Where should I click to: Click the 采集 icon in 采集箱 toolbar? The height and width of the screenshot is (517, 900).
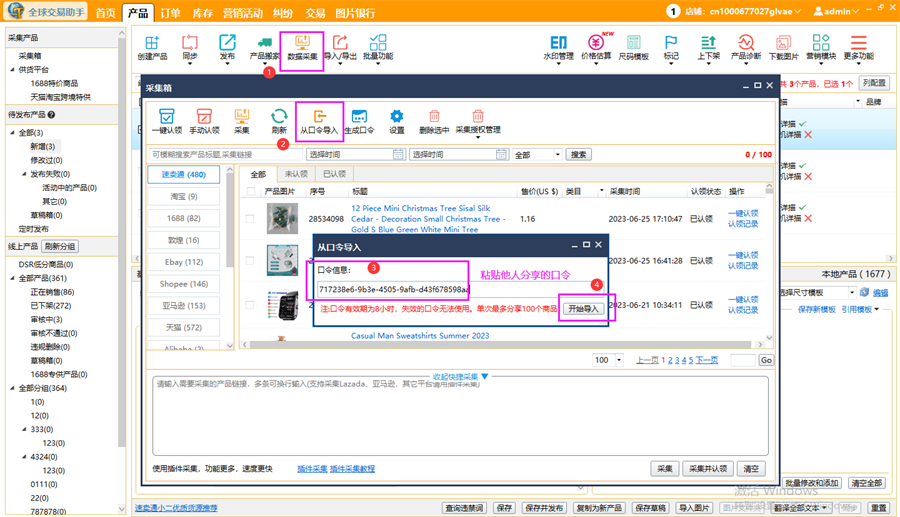pos(242,121)
